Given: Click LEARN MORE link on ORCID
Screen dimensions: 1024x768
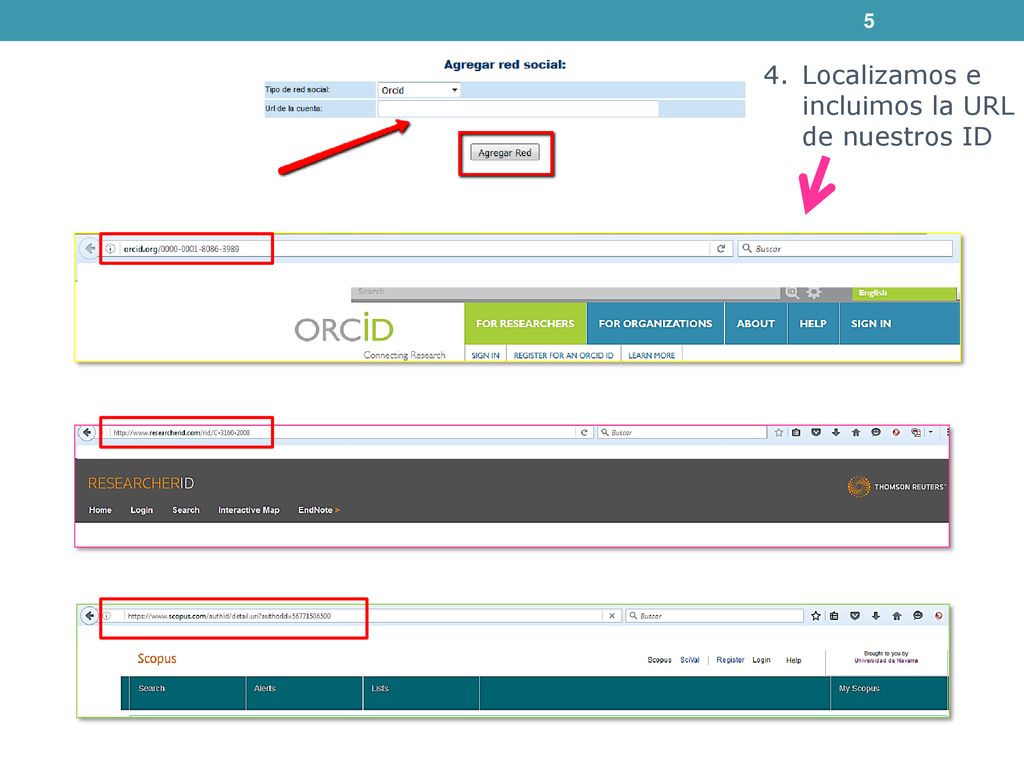Looking at the screenshot, I should [652, 355].
